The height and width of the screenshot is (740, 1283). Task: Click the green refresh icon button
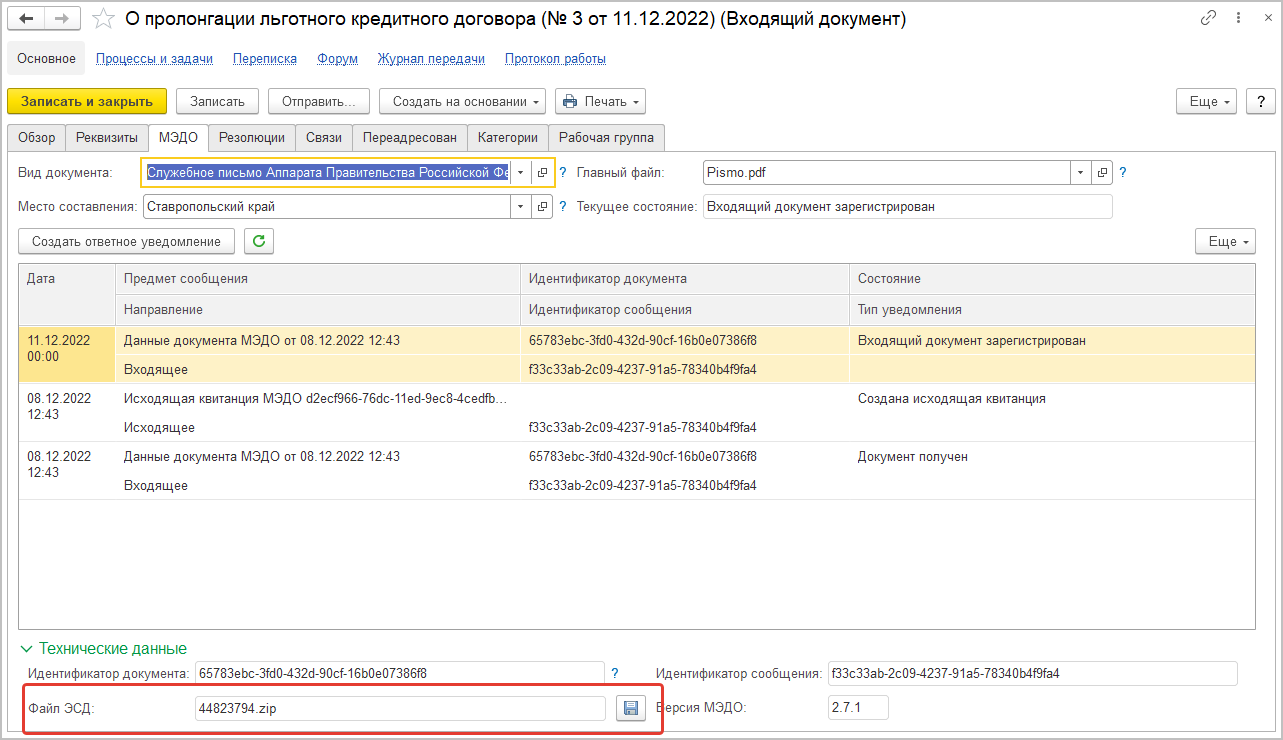tap(258, 241)
